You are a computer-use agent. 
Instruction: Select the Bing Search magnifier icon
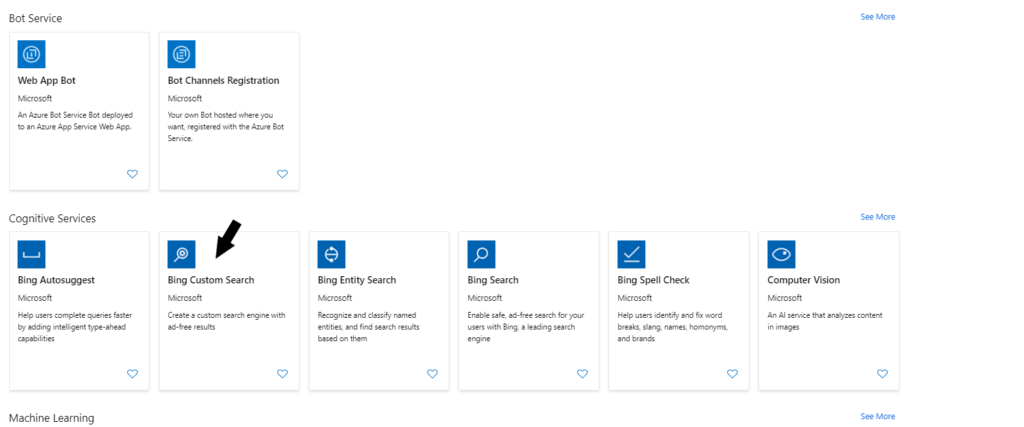tap(482, 254)
